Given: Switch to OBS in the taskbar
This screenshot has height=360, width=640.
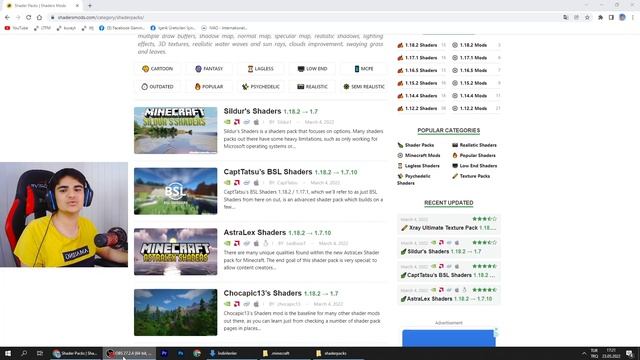Looking at the screenshot, I should (x=129, y=353).
